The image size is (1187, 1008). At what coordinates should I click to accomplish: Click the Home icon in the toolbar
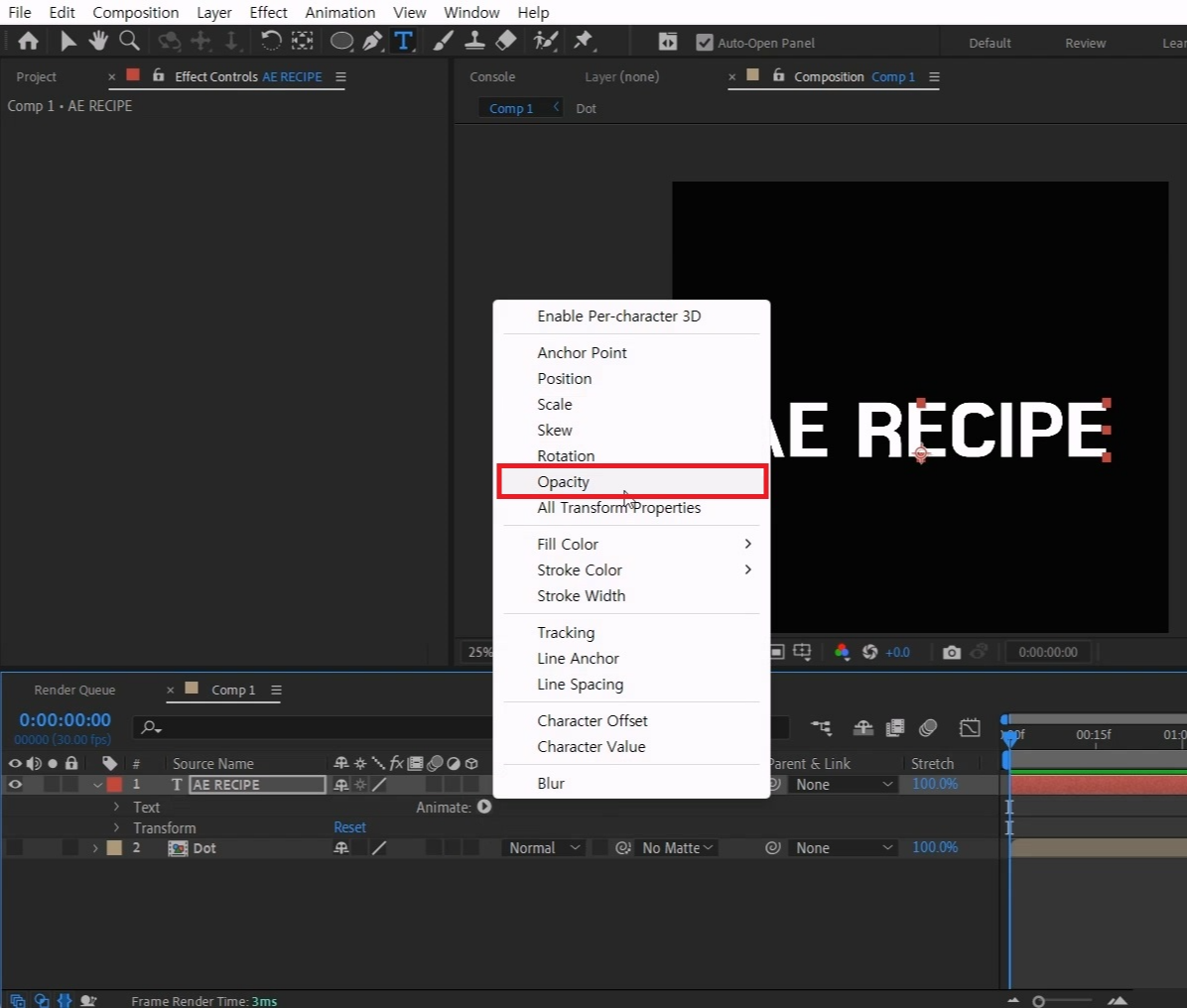pyautogui.click(x=28, y=41)
